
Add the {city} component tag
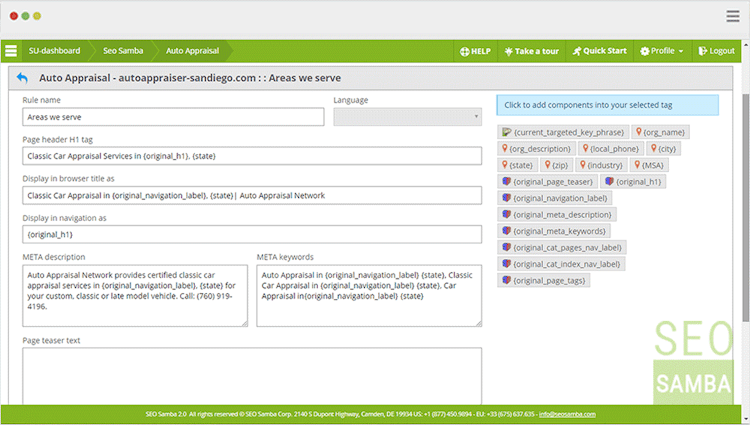[663, 149]
